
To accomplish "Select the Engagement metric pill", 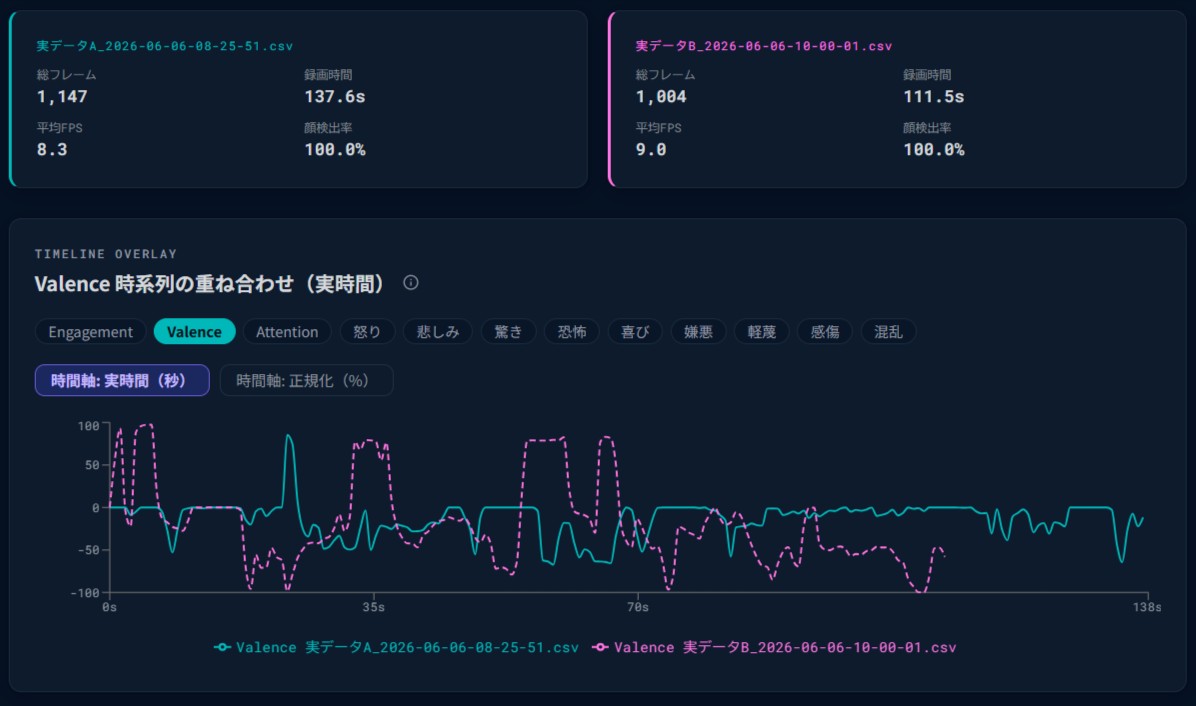I will 90,332.
